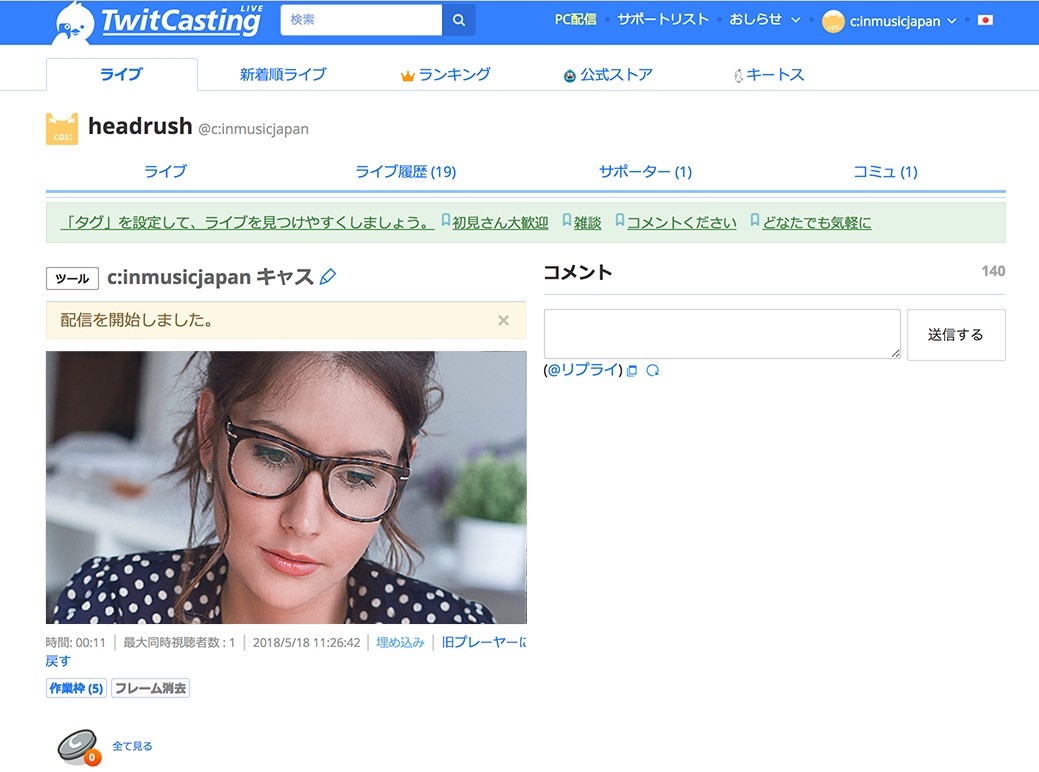Viewport: 1039px width, 772px height.
Task: Switch to the ライブ履歴 (19) tab
Action: point(405,171)
